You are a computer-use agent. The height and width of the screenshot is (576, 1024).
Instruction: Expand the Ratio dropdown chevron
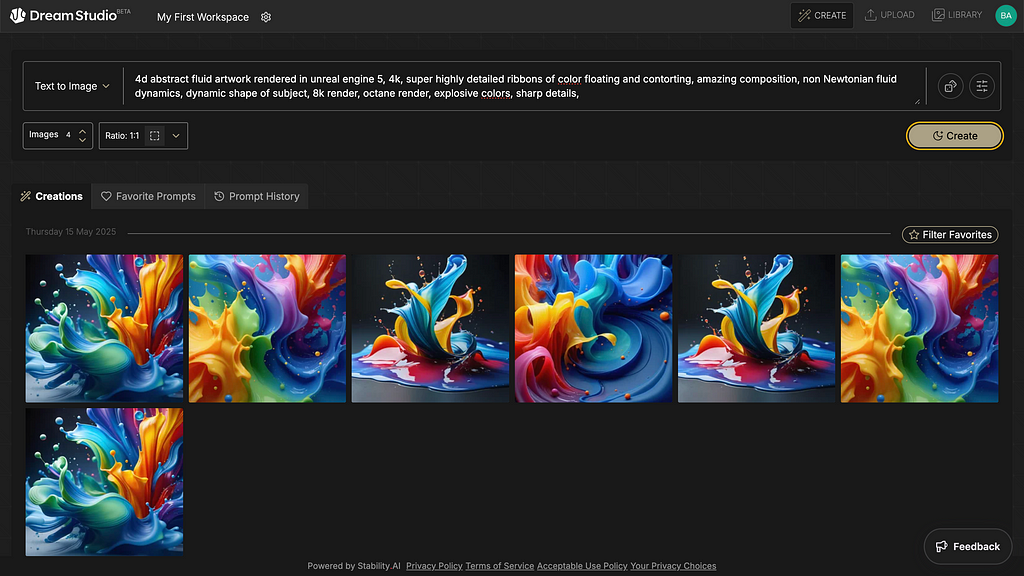pyautogui.click(x=176, y=136)
